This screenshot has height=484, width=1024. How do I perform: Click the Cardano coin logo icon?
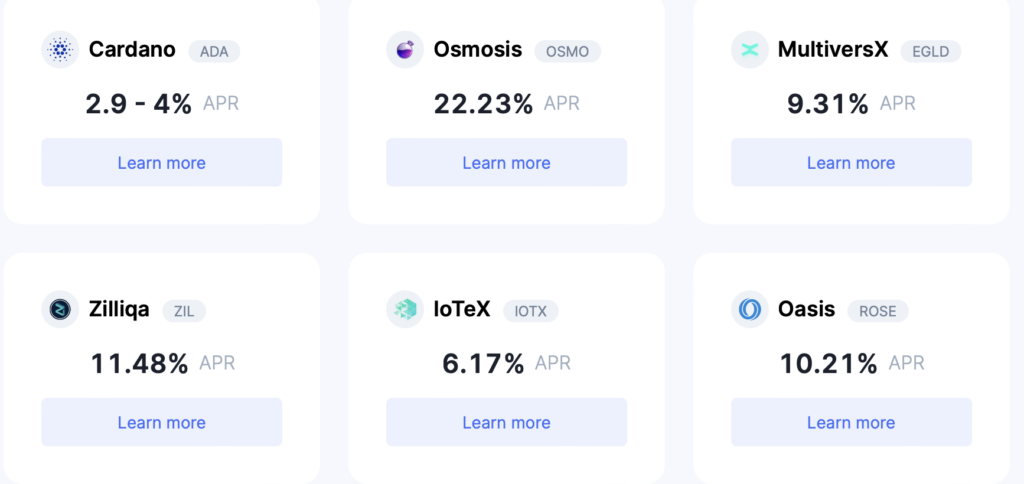click(60, 50)
